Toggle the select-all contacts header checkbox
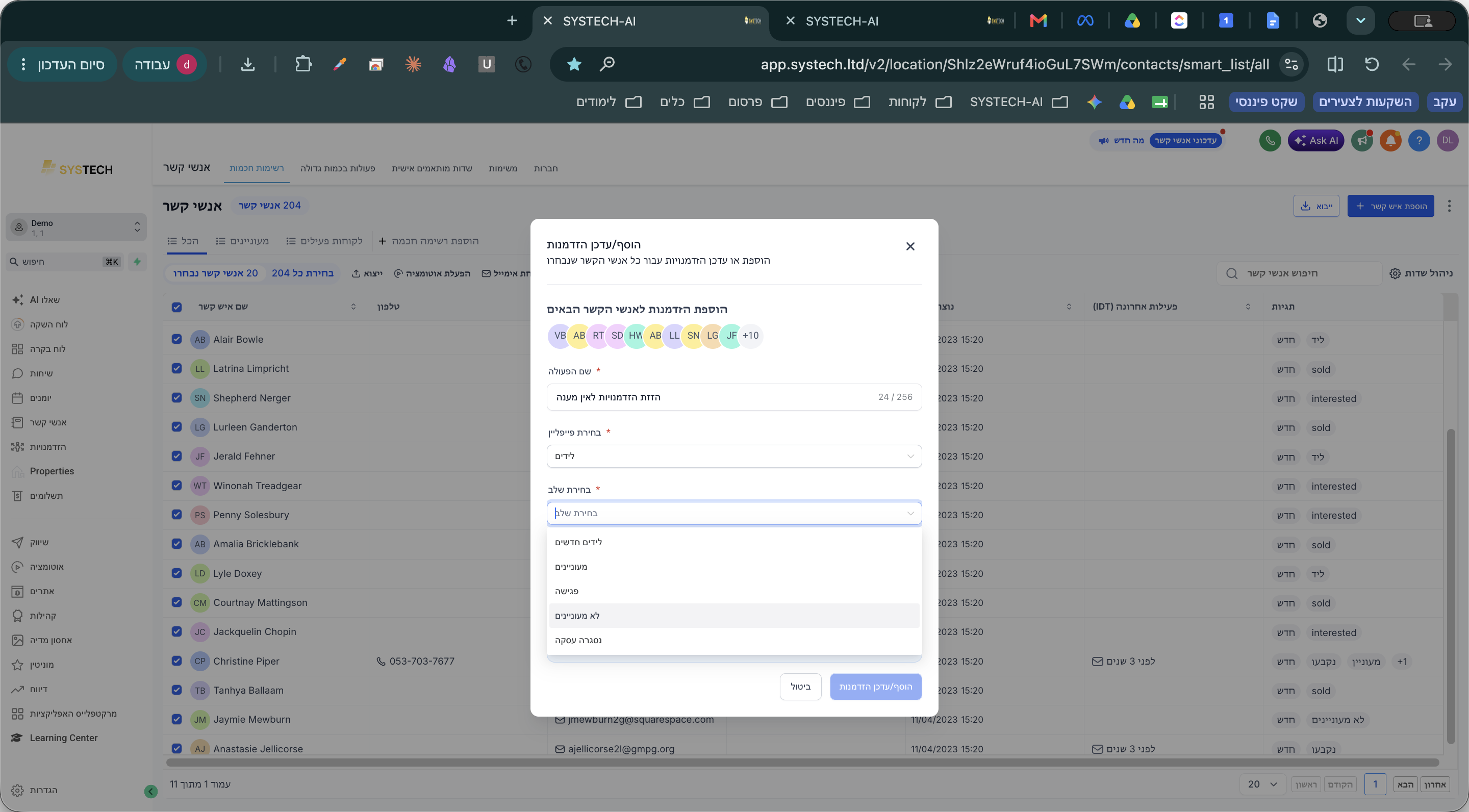The height and width of the screenshot is (812, 1469). click(x=177, y=307)
